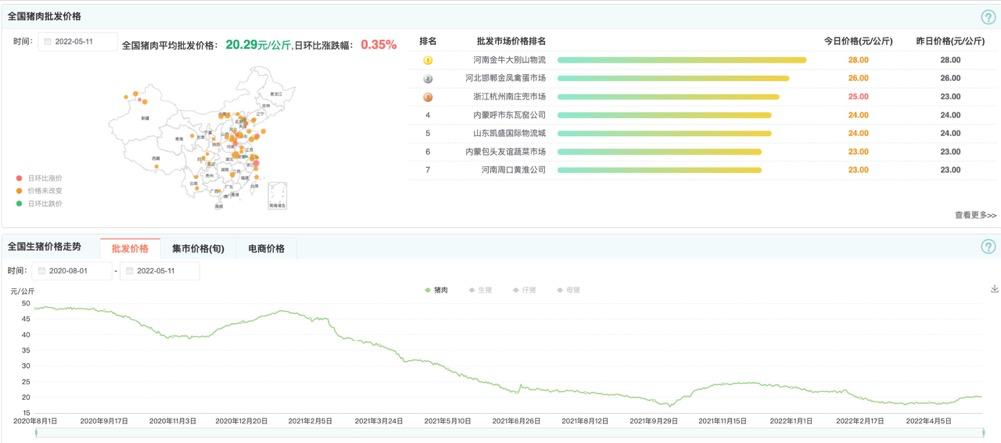Image resolution: width=1001 pixels, height=443 pixels.
Task: Select market 河南周口黄淮公司
Action: pos(513,170)
